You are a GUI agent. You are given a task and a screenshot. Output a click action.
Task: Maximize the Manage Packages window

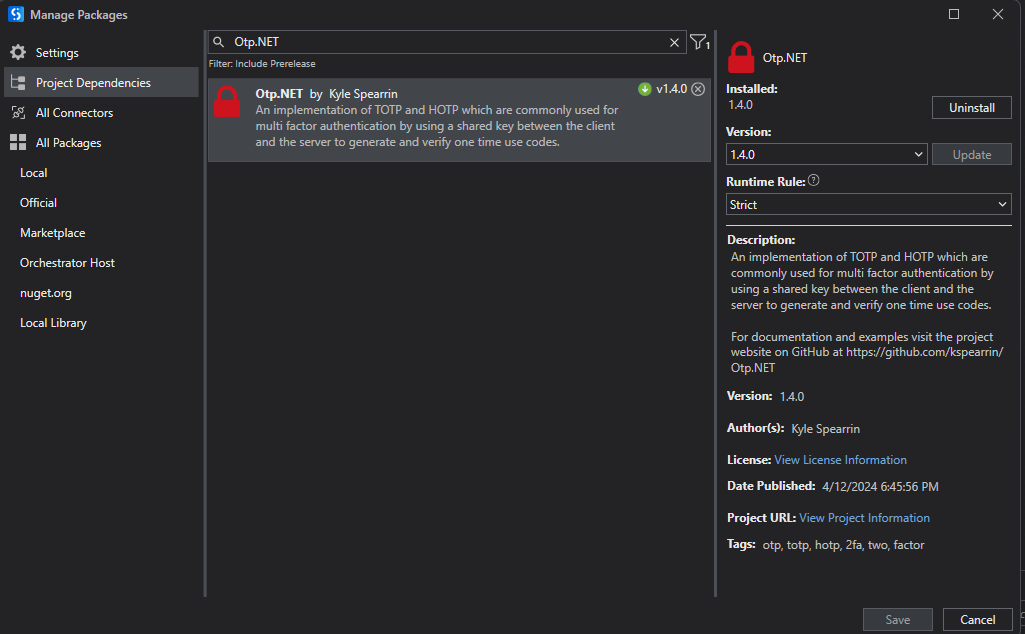pos(954,14)
